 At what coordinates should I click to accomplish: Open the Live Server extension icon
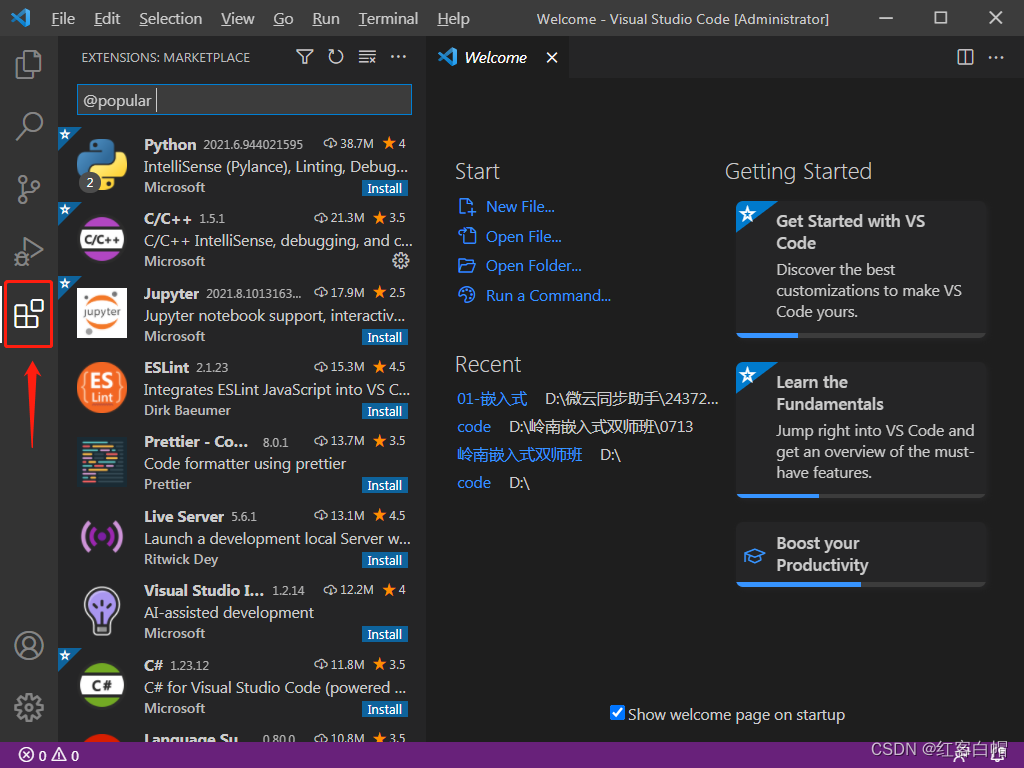click(x=102, y=537)
